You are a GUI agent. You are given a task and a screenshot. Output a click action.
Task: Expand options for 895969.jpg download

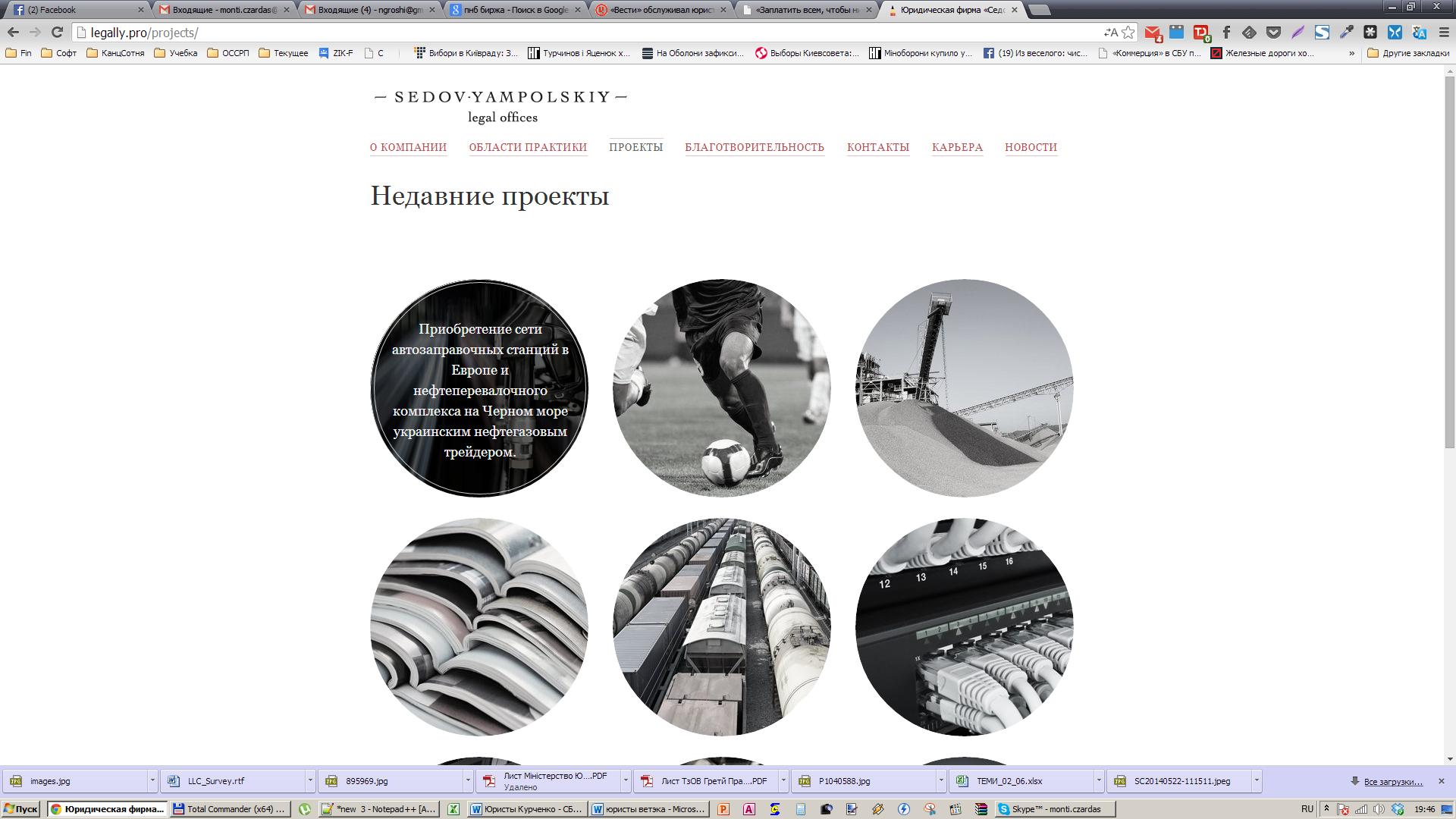(467, 780)
